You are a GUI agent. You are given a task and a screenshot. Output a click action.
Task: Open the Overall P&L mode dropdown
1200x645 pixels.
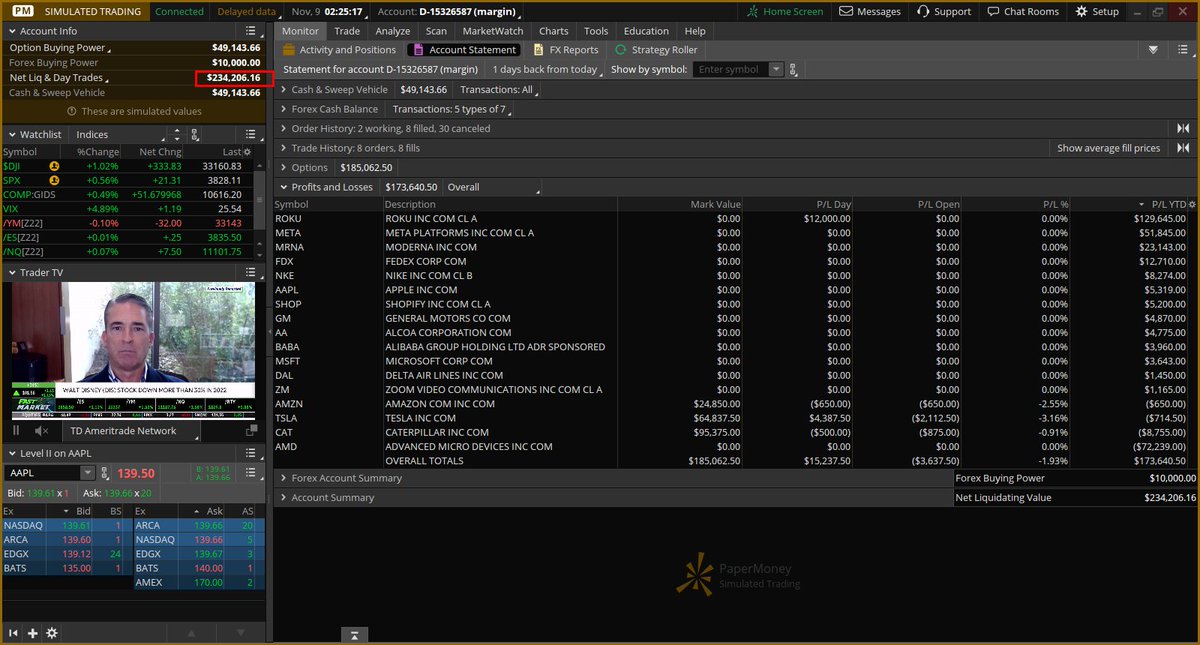point(493,187)
